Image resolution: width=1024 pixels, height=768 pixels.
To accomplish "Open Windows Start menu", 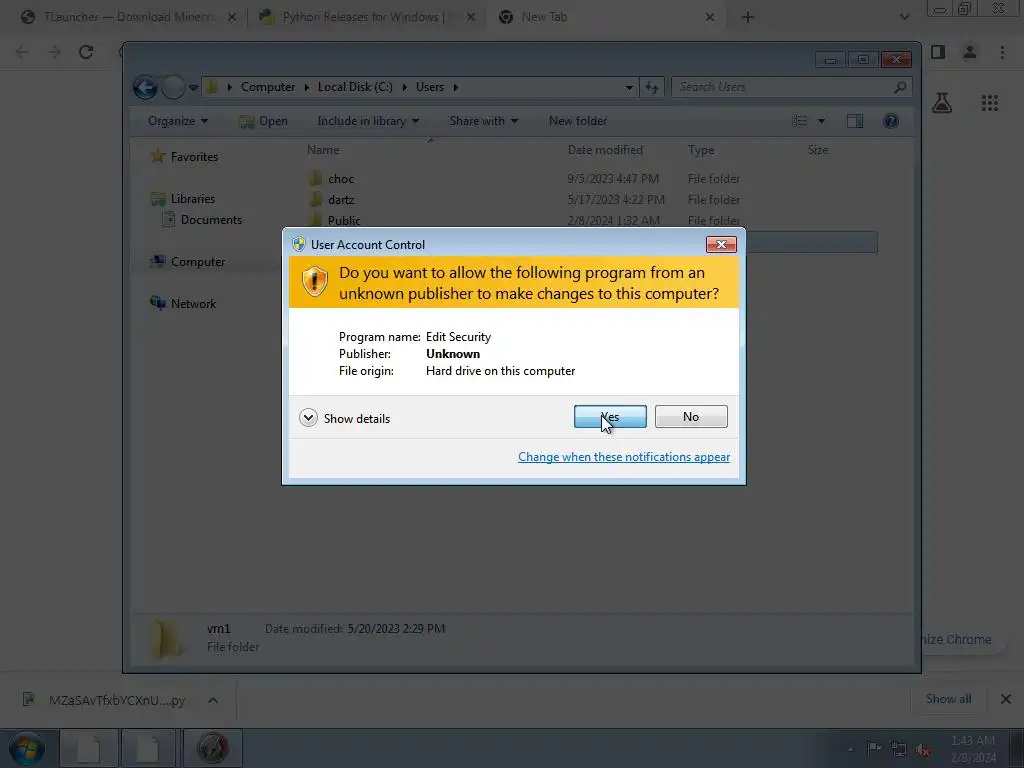I will (27, 748).
